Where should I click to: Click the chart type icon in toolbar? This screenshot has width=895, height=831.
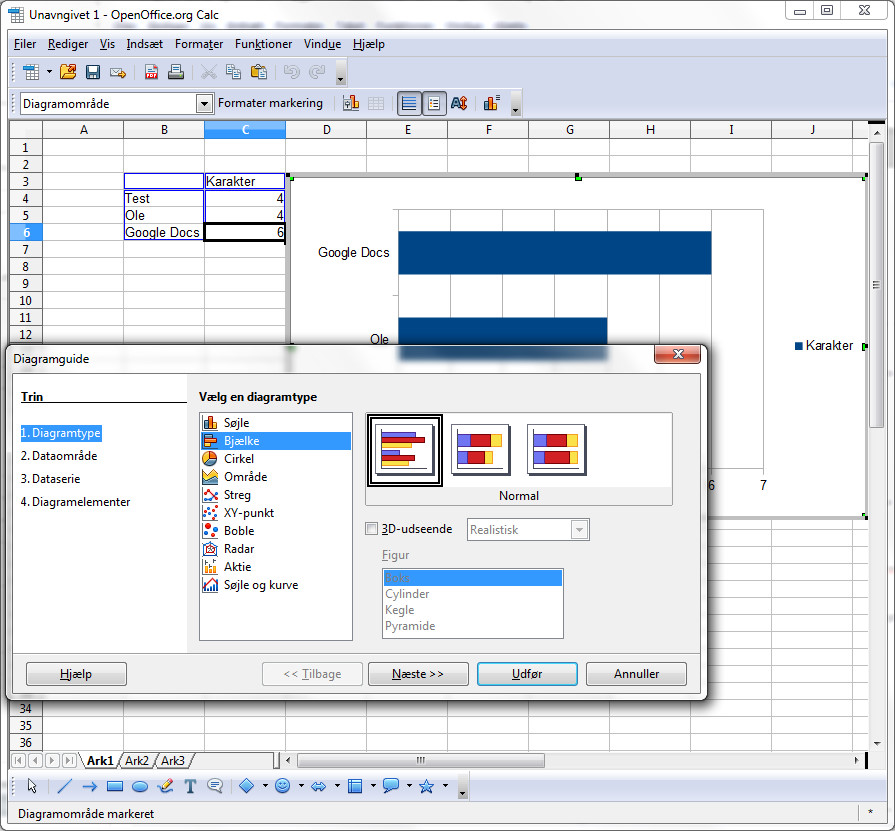(x=351, y=103)
